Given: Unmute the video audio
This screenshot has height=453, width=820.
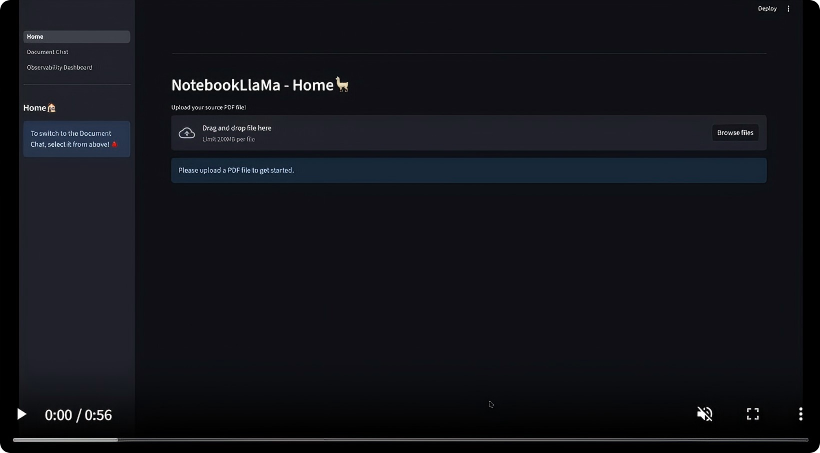Looking at the screenshot, I should coord(704,414).
